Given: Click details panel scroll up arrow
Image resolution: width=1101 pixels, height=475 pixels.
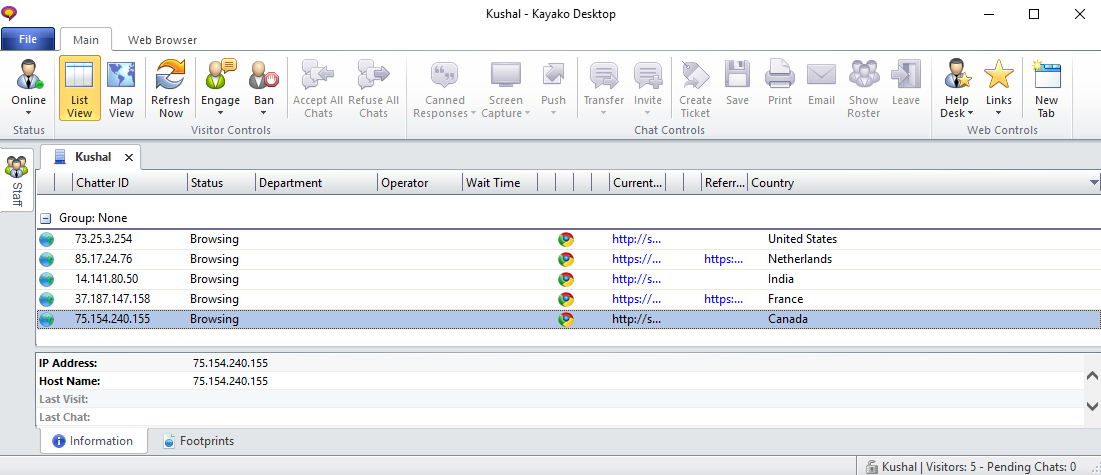Looking at the screenshot, I should click(x=1093, y=376).
